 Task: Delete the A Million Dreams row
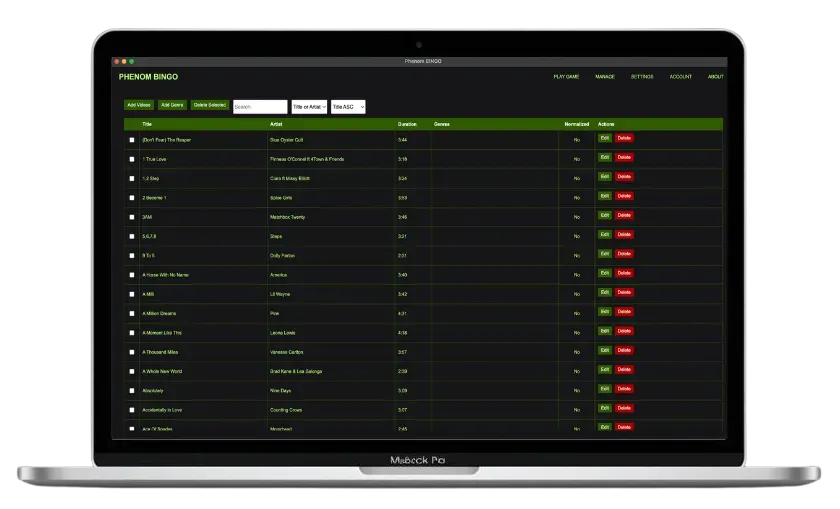[624, 312]
